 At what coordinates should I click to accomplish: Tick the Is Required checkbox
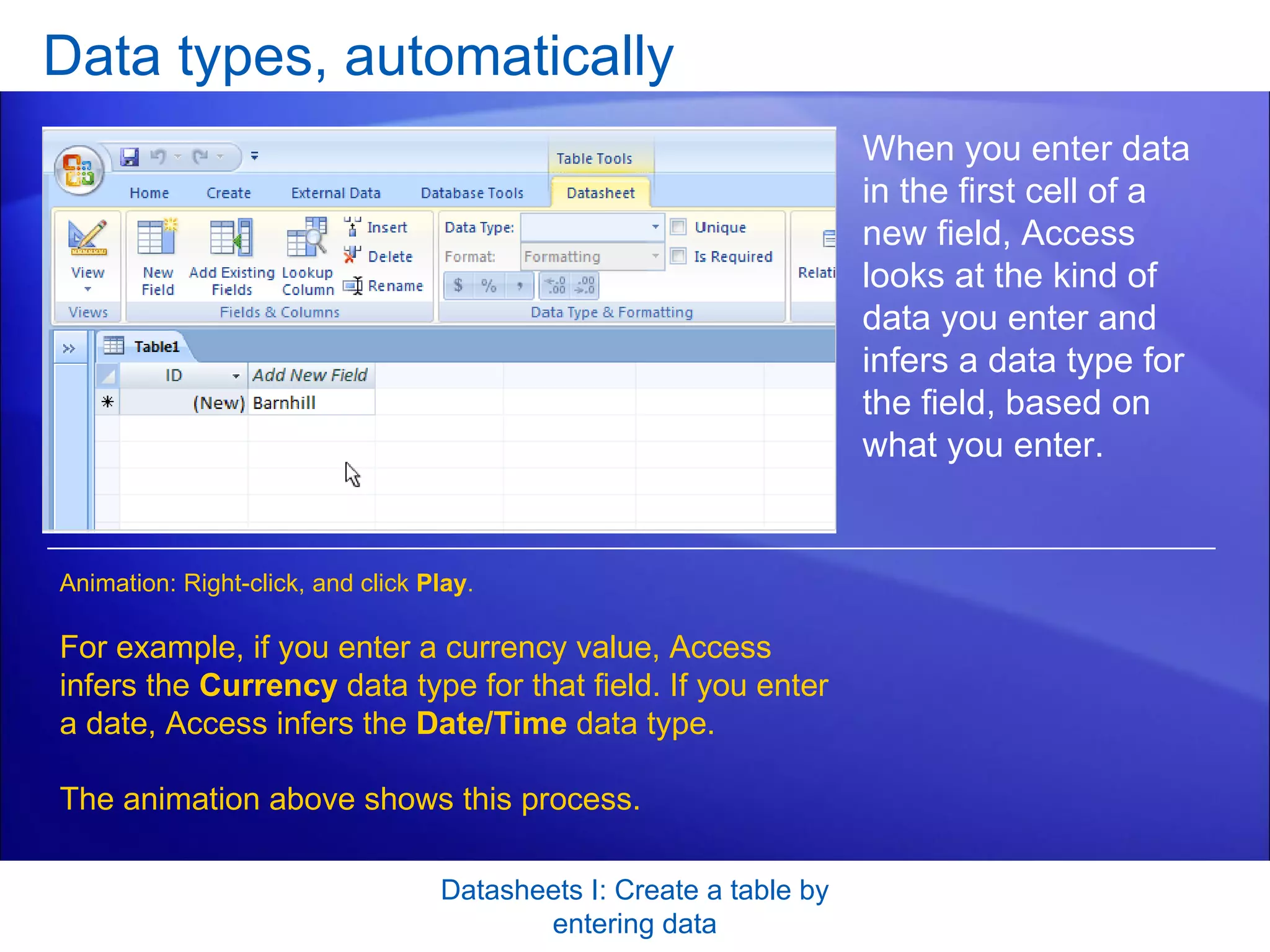click(678, 256)
